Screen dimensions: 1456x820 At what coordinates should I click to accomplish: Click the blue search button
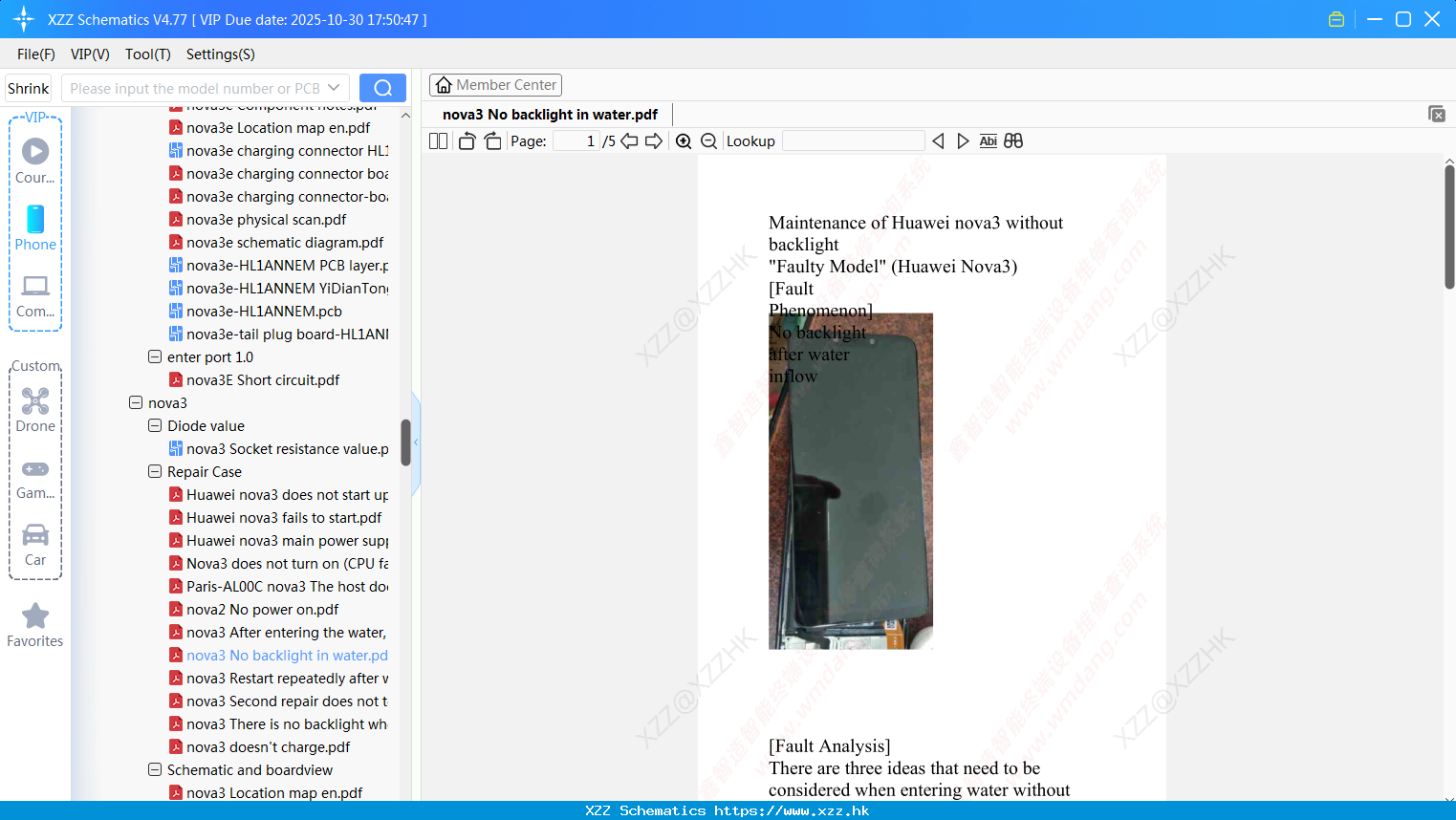[382, 88]
